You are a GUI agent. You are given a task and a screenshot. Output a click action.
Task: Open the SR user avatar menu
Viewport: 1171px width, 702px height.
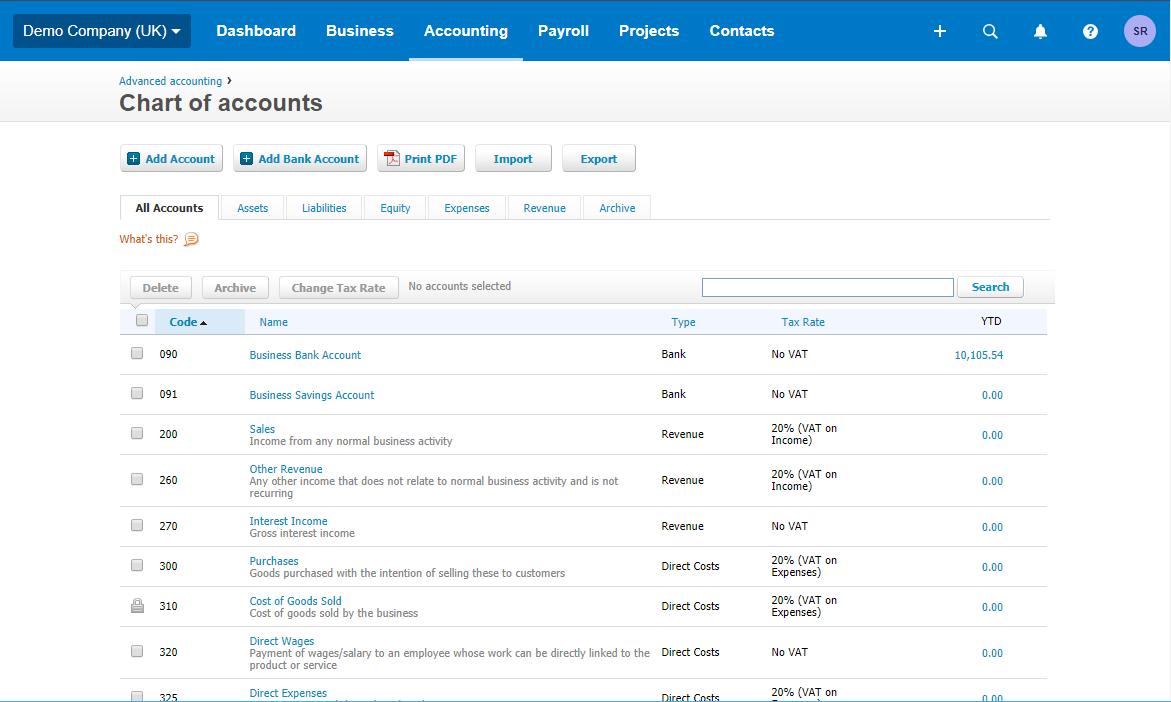[1139, 31]
